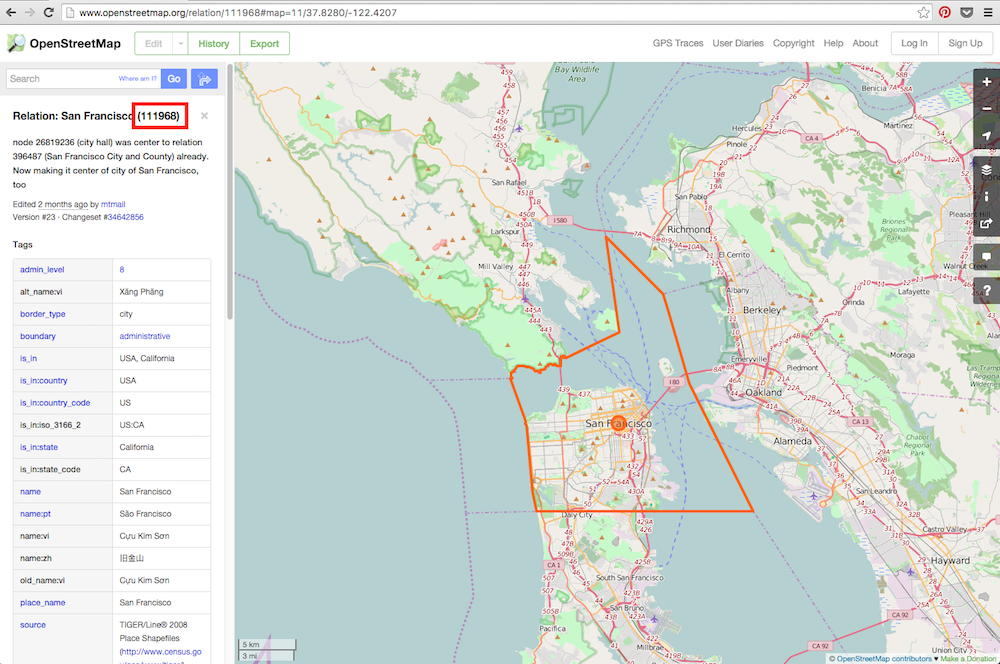This screenshot has width=1000, height=664.
Task: Add a note with the comment icon
Action: [987, 256]
